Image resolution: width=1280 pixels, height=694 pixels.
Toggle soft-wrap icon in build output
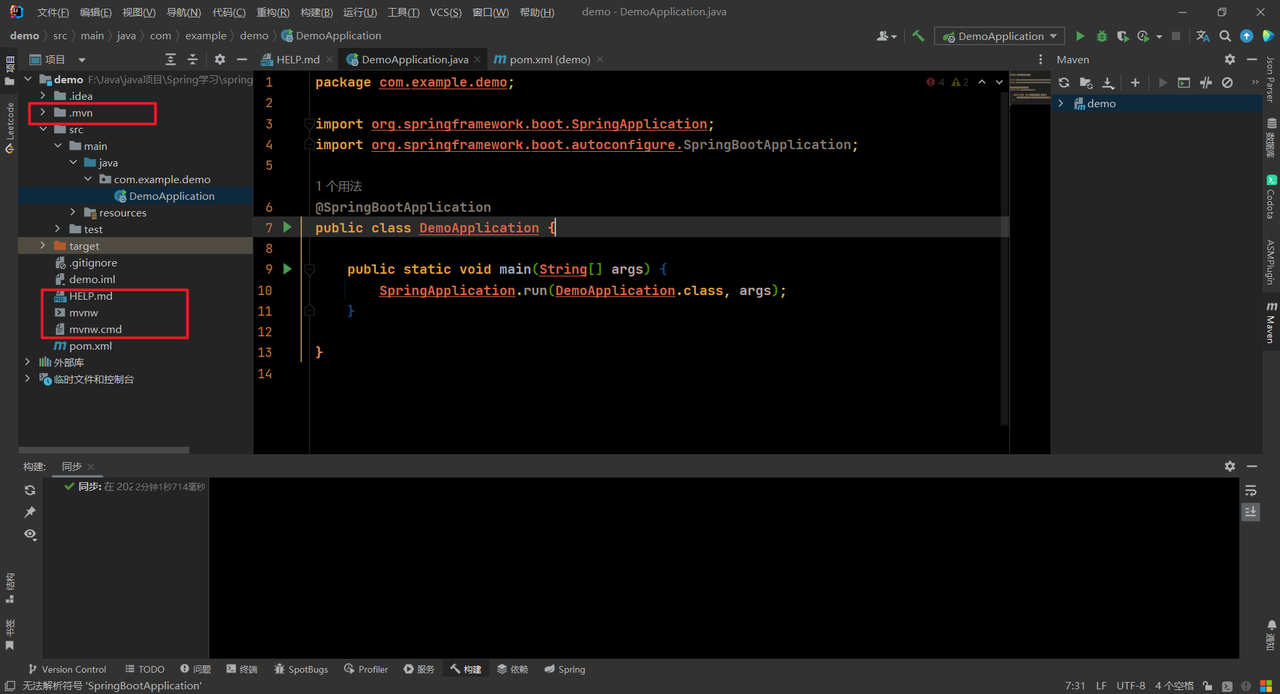[1251, 490]
